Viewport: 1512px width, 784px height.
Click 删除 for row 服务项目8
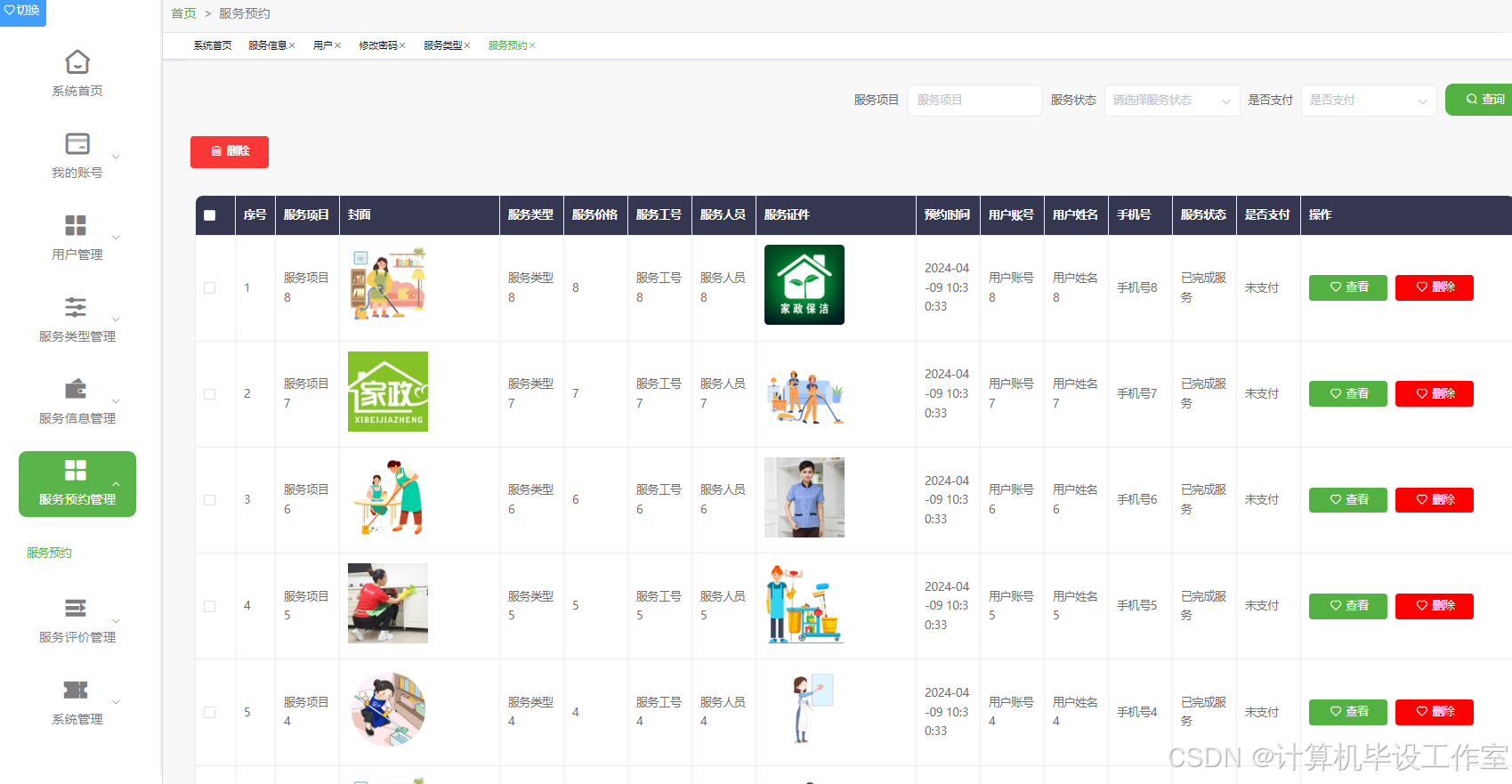pos(1435,287)
